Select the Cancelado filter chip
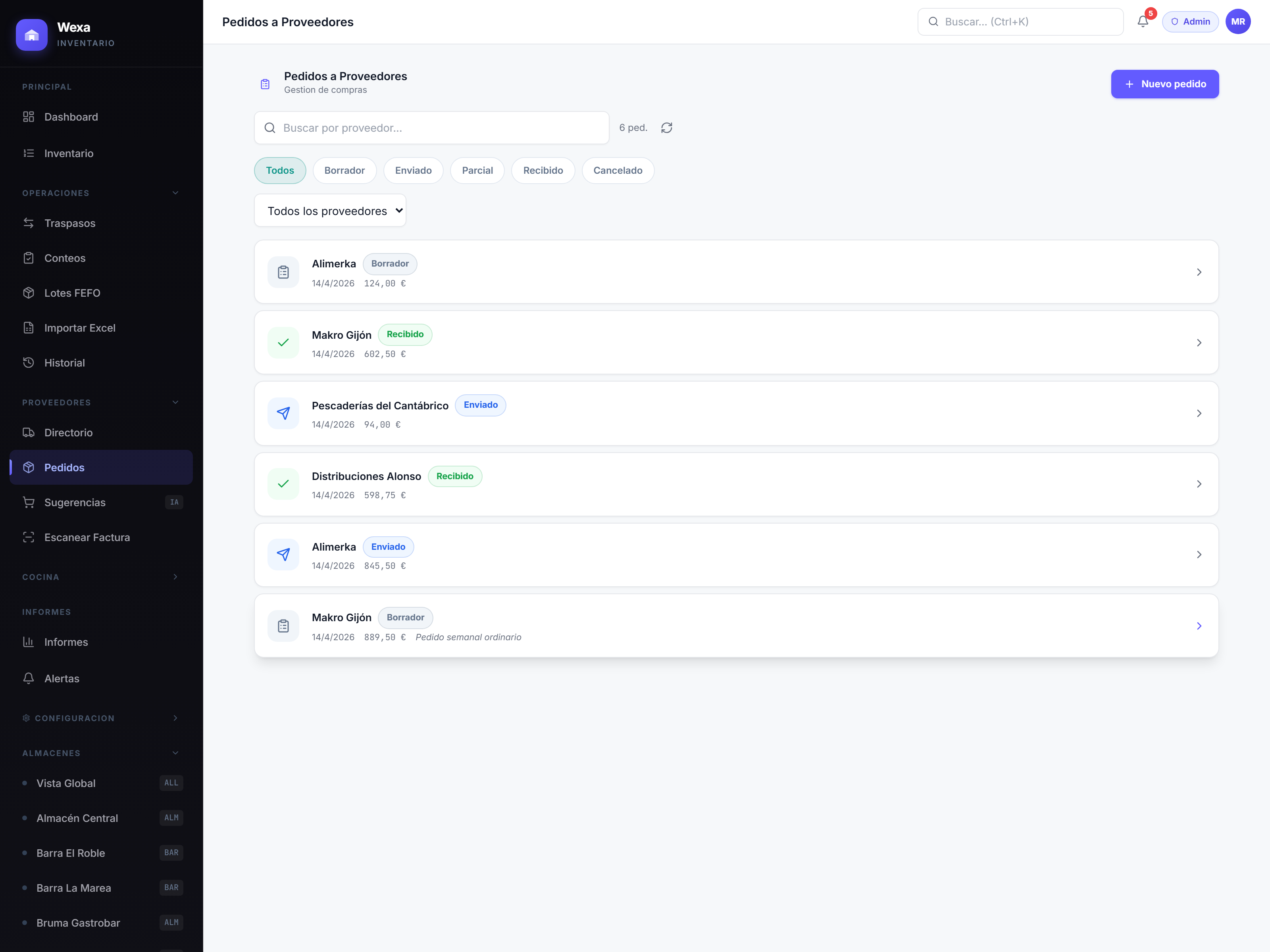Viewport: 1270px width, 952px height. 618,171
